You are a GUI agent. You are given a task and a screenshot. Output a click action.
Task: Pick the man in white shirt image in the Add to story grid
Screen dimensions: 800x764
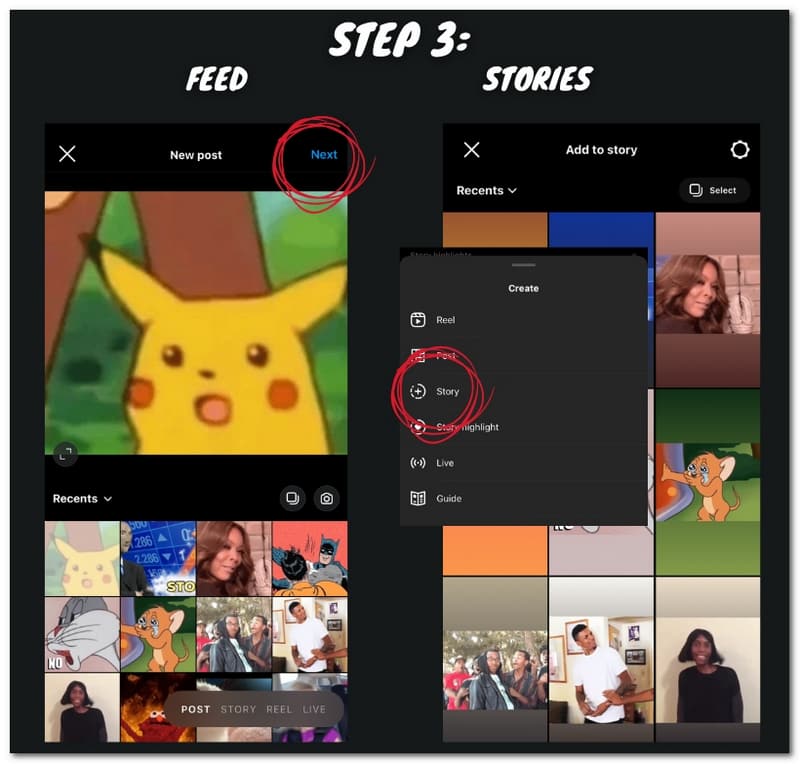602,659
